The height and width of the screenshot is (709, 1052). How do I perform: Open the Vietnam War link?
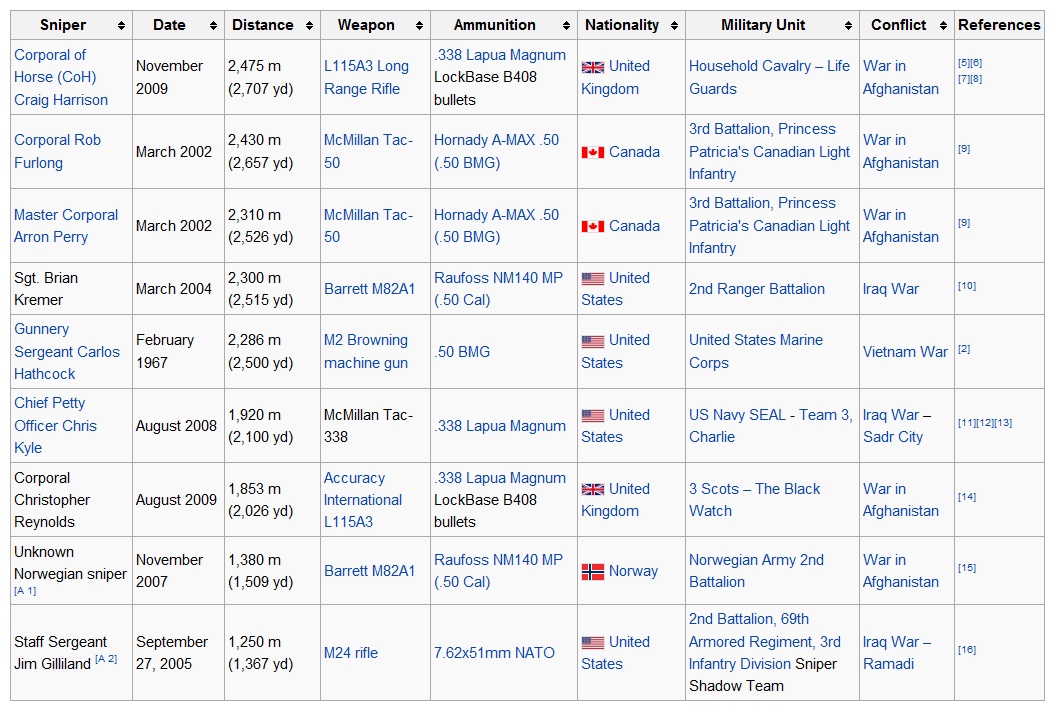point(905,352)
